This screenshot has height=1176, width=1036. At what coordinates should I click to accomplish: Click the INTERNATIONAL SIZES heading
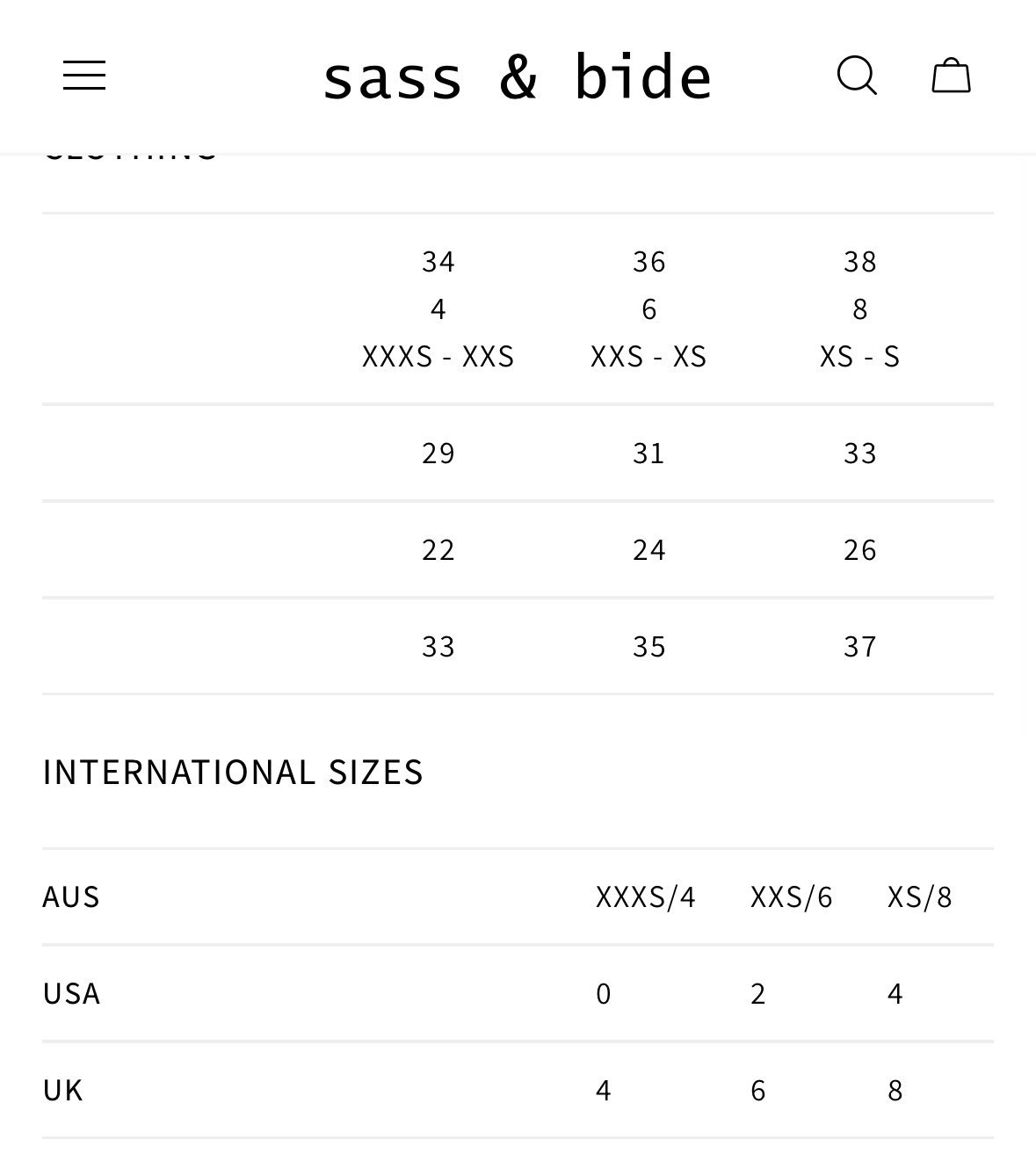pos(233,773)
